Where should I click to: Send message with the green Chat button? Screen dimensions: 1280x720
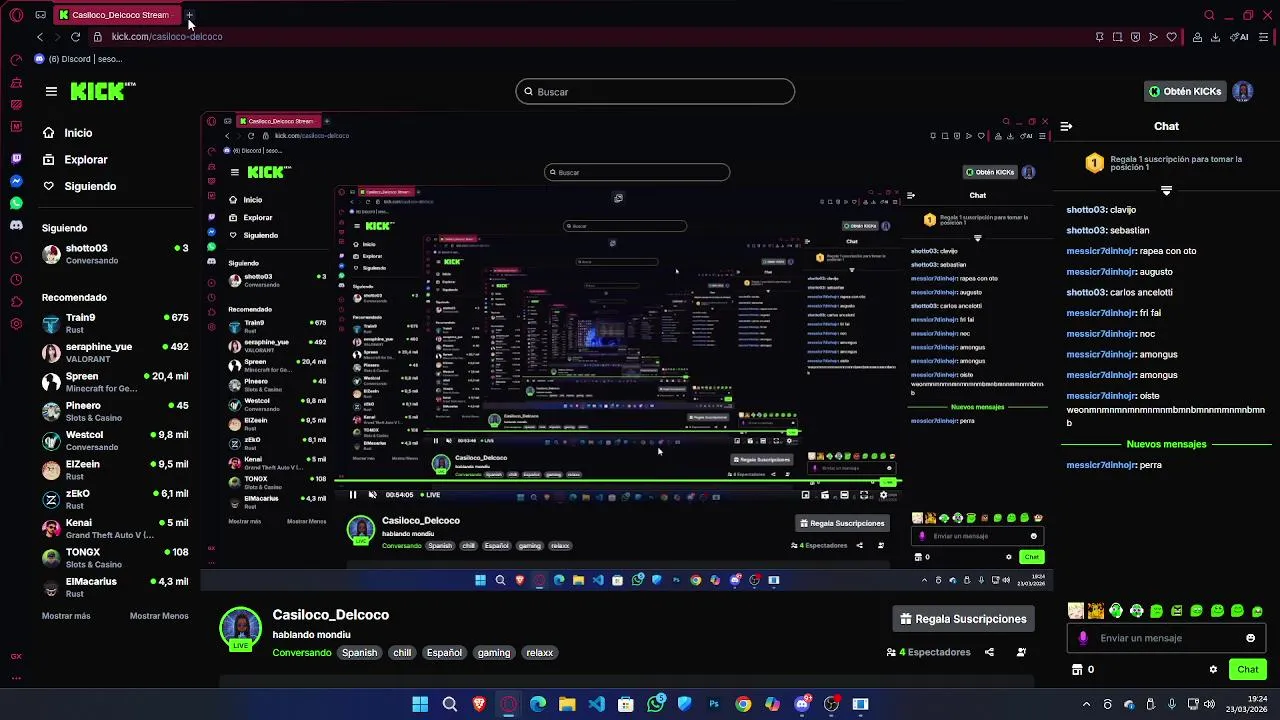[1248, 669]
